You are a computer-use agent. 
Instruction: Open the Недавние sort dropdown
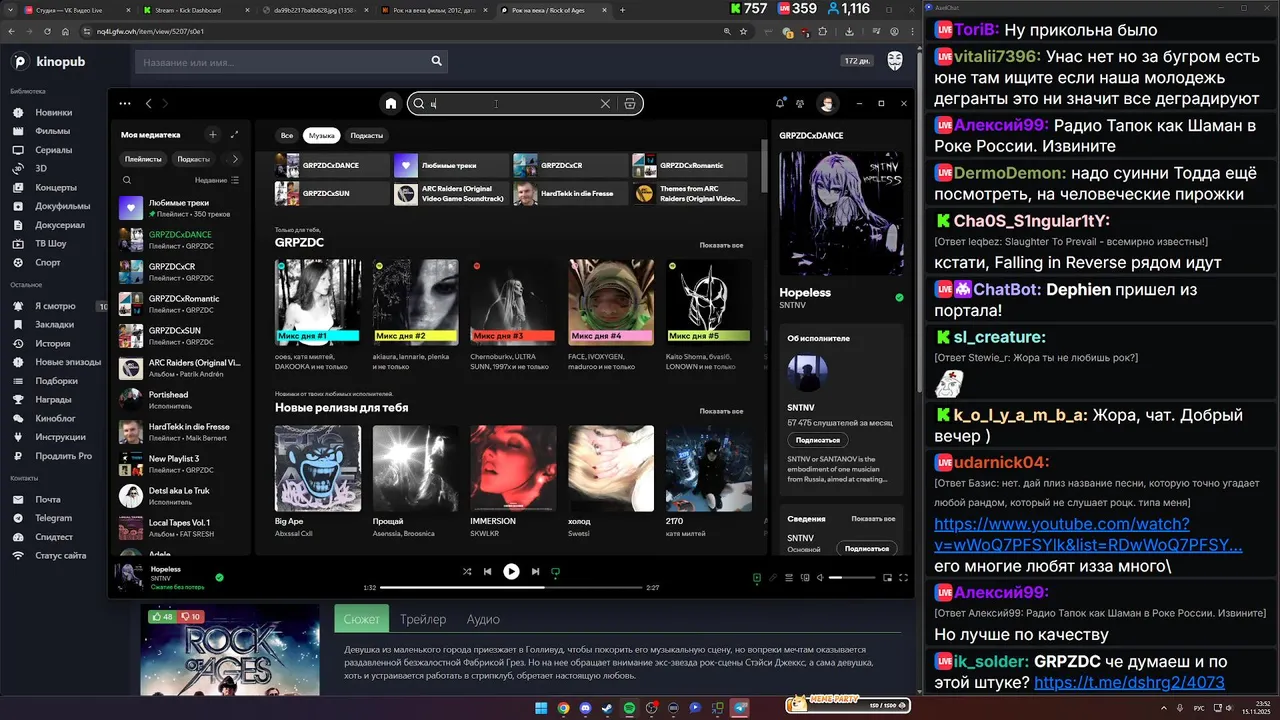(x=217, y=180)
